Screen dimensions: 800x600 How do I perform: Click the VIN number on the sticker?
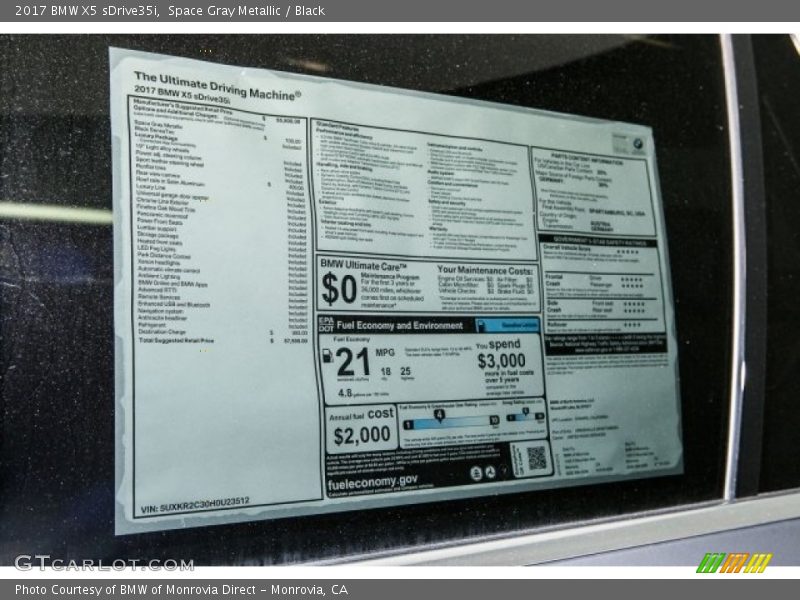195,505
